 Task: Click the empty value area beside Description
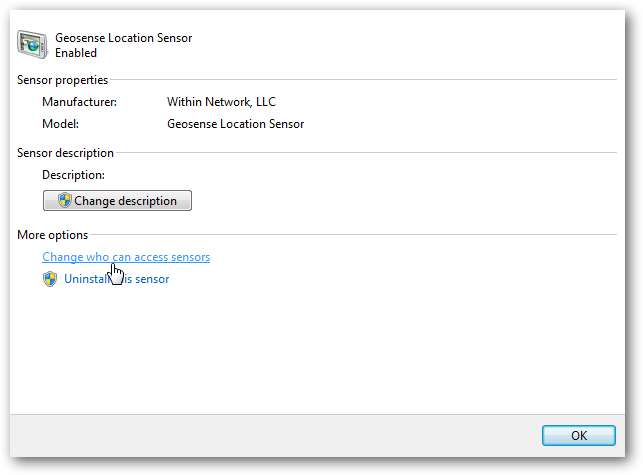coord(300,175)
